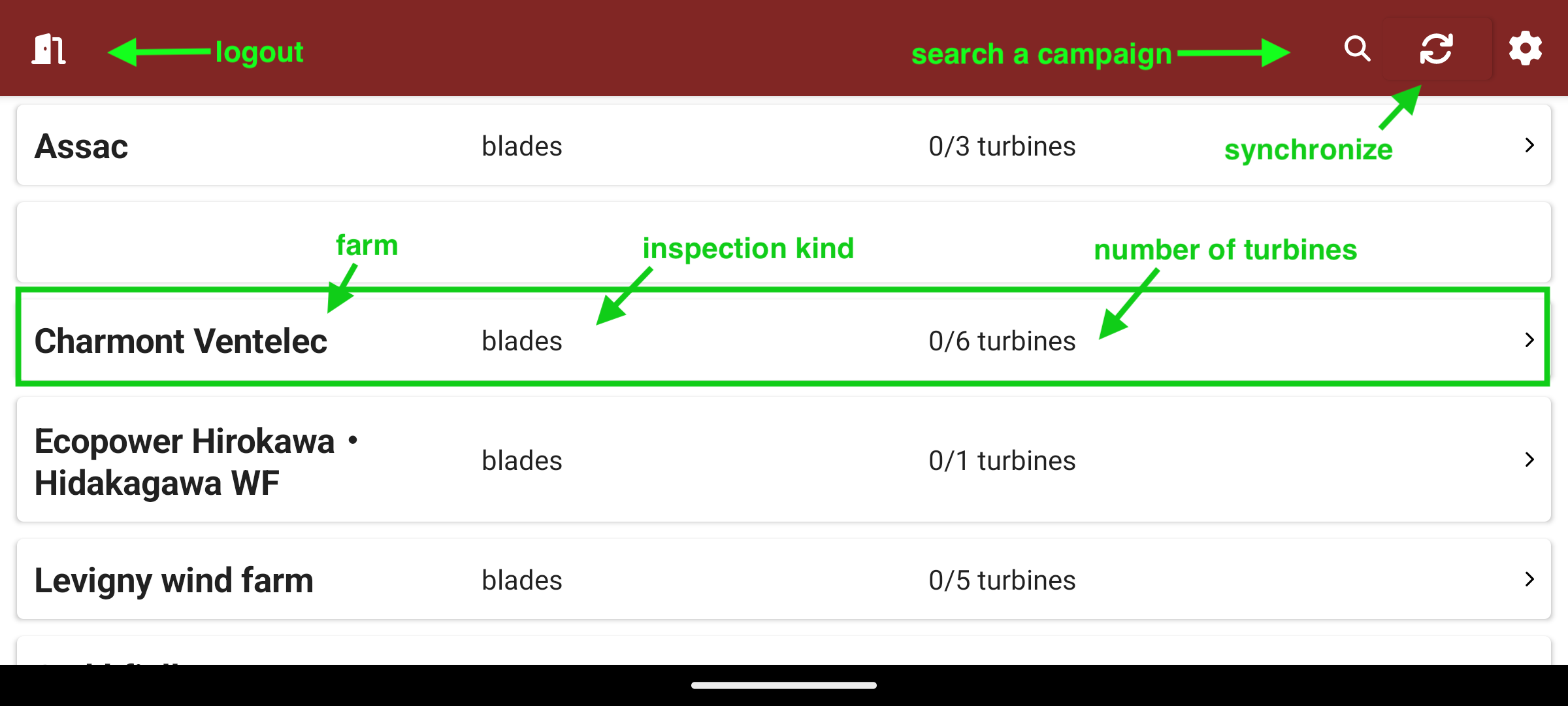Click the logout door icon
The height and width of the screenshot is (706, 1568).
point(49,49)
